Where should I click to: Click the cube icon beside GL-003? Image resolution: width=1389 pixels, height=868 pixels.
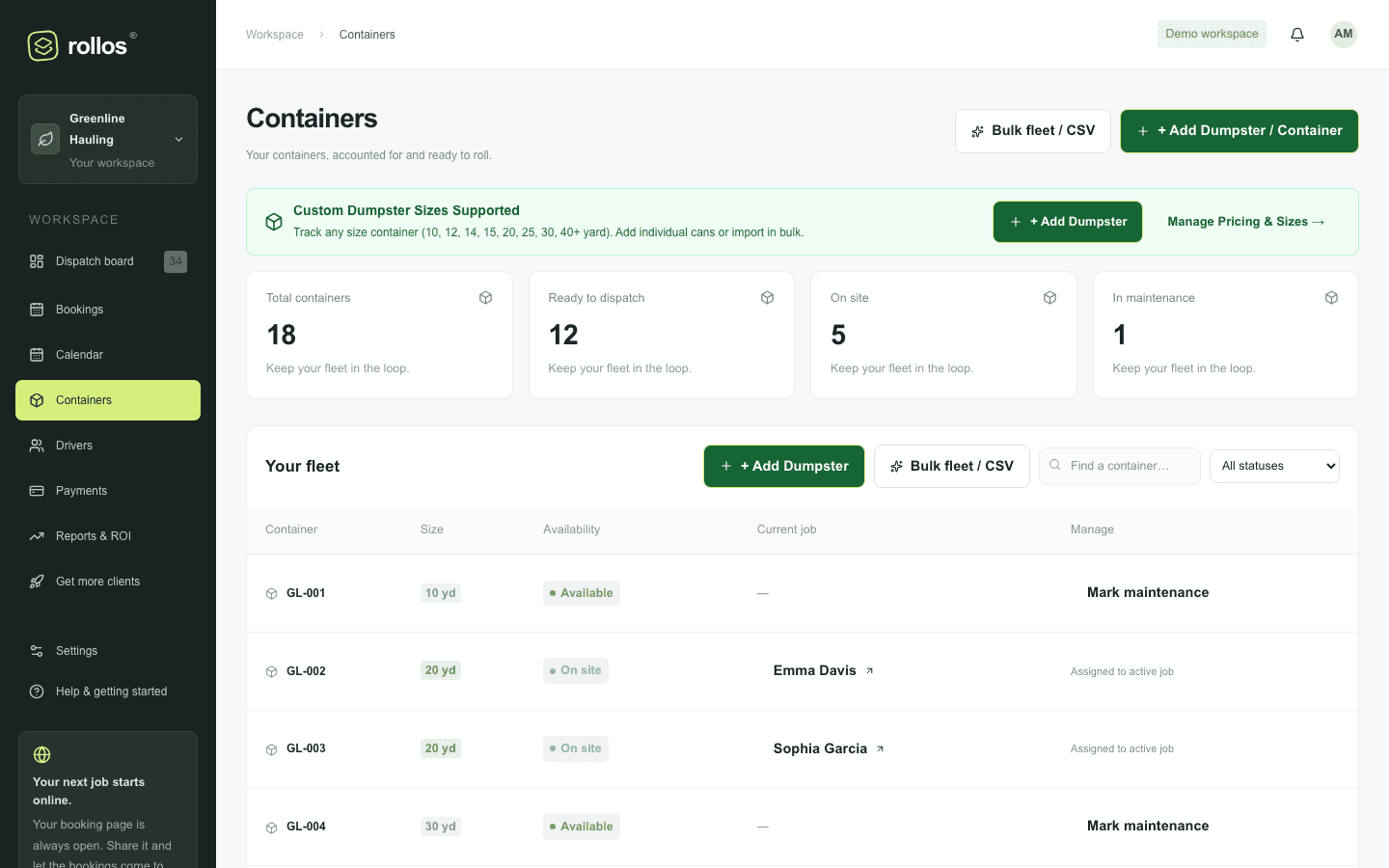pyautogui.click(x=272, y=749)
